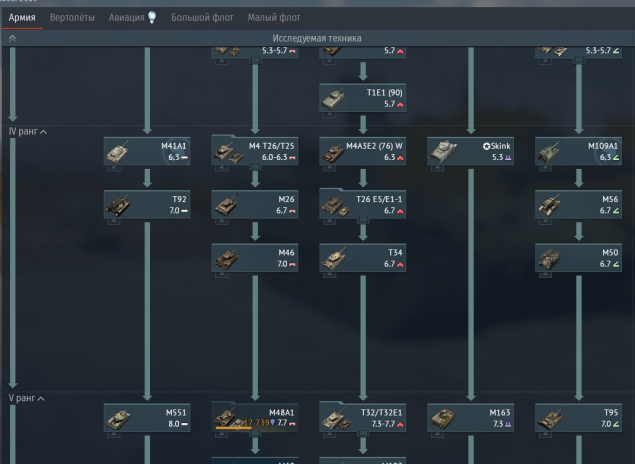Click the 17 739 research points value

pos(257,423)
